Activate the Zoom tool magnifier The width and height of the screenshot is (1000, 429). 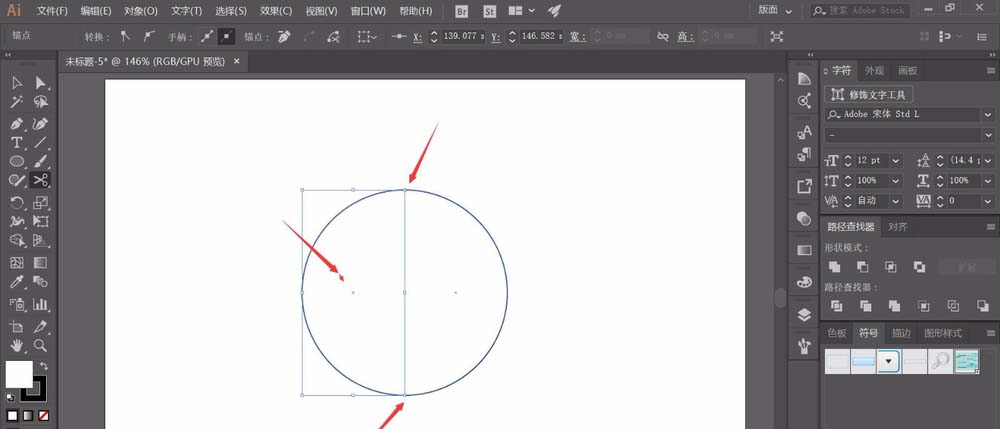click(41, 345)
